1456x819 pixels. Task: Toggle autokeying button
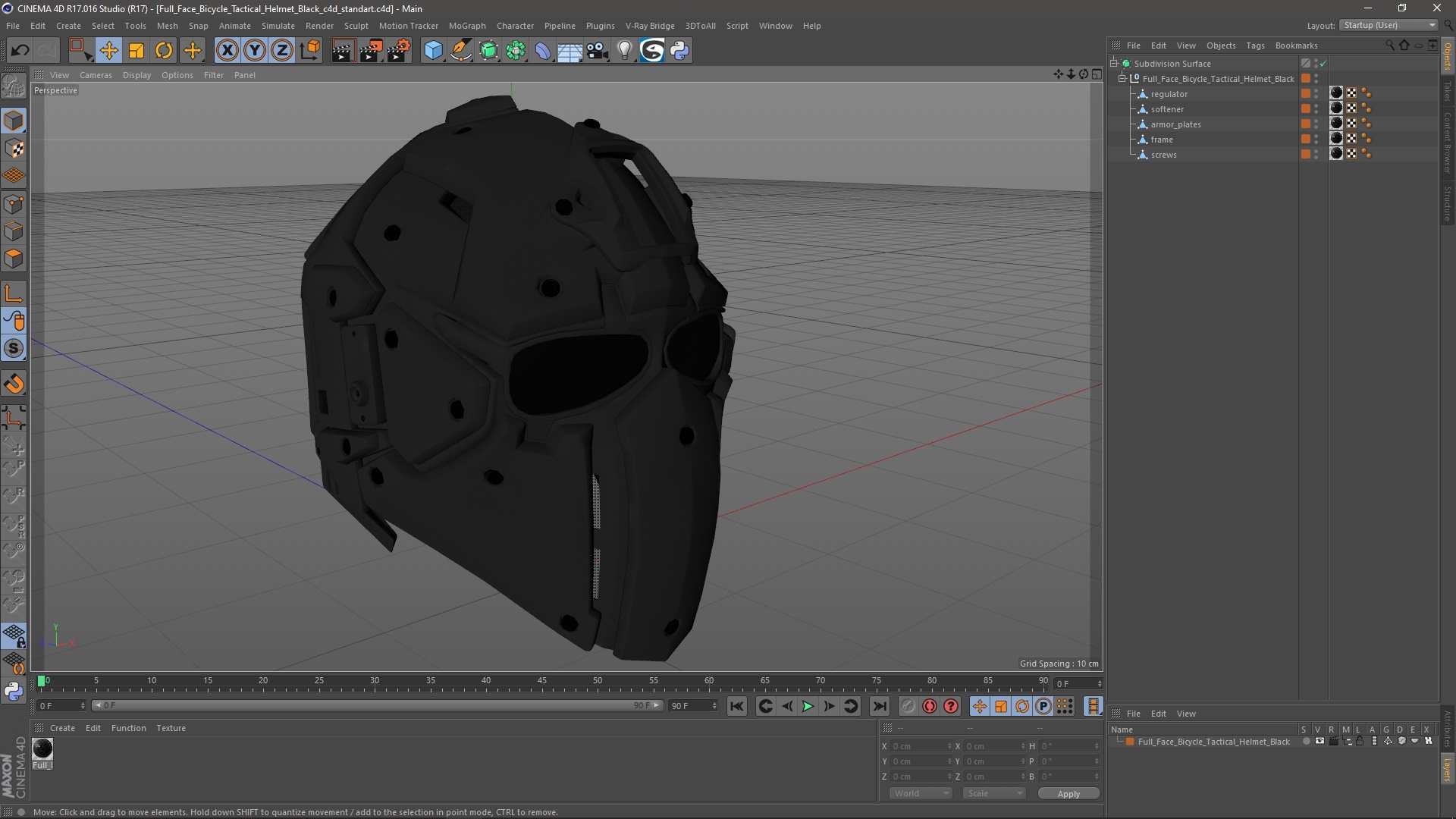[x=930, y=706]
